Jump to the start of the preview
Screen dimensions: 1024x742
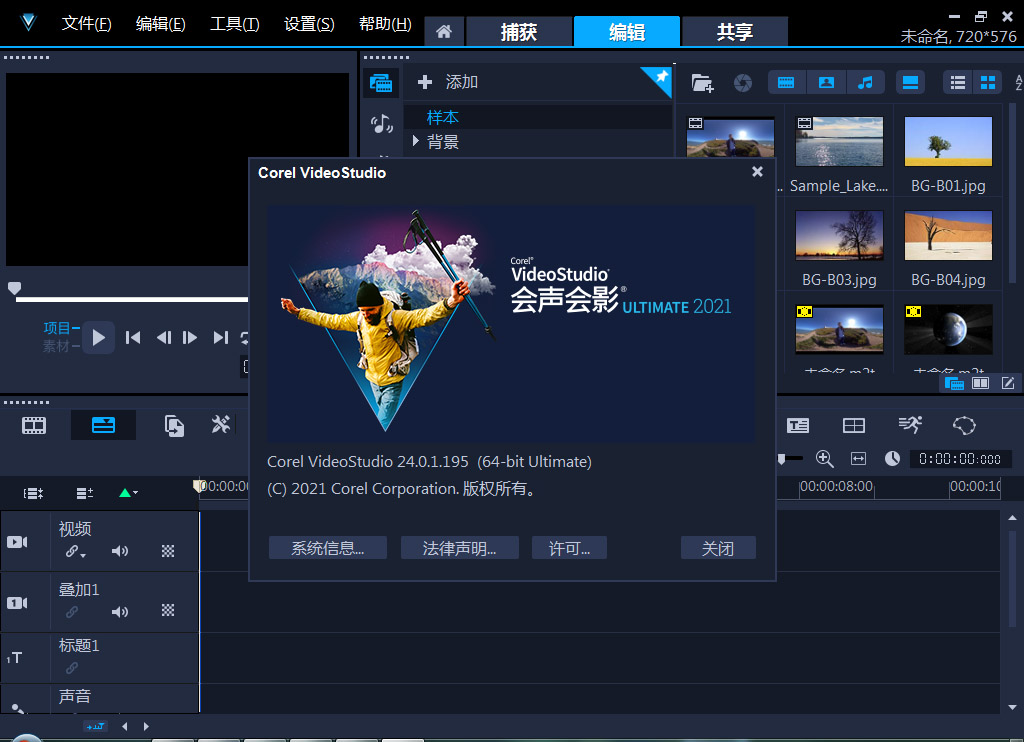133,337
